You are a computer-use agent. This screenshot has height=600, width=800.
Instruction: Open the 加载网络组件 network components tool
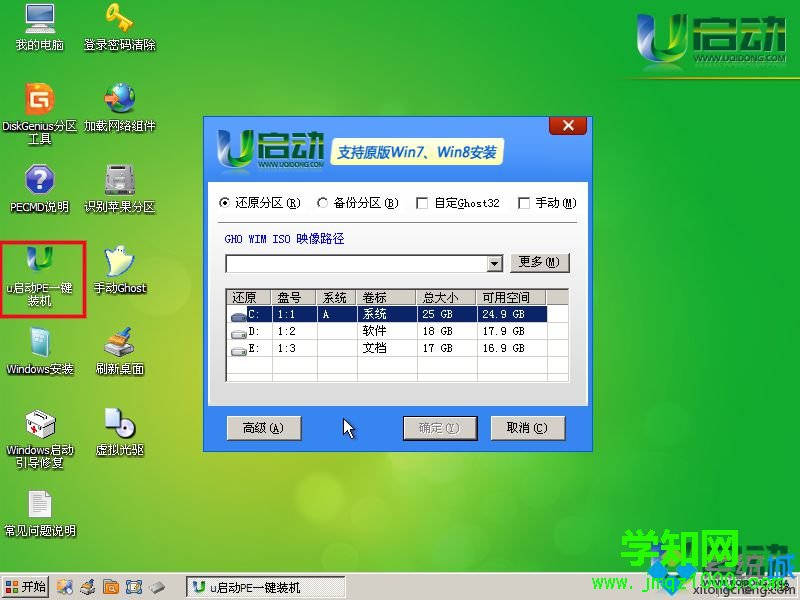click(120, 107)
